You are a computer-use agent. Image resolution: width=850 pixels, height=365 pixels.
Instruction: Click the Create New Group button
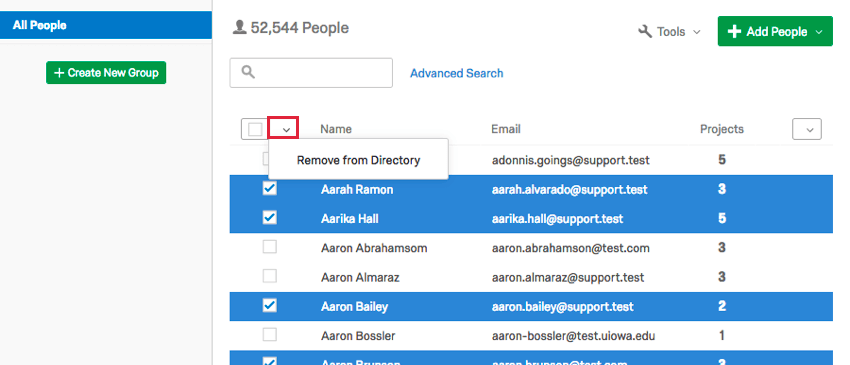point(106,73)
